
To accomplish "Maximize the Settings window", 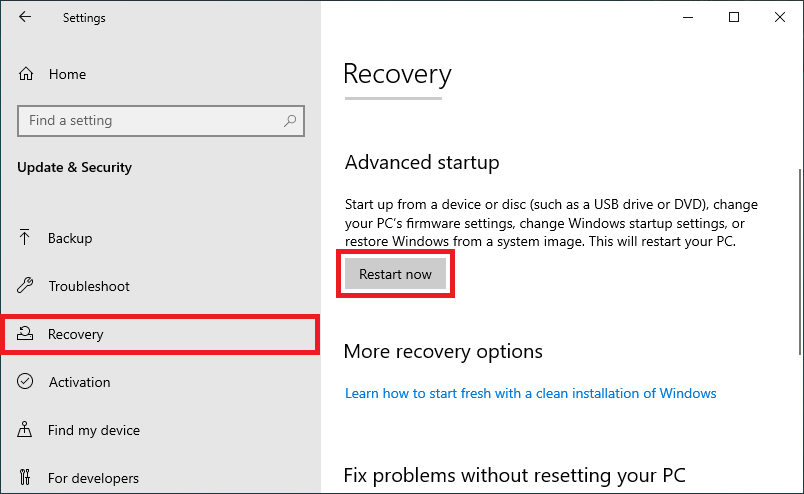I will 734,17.
